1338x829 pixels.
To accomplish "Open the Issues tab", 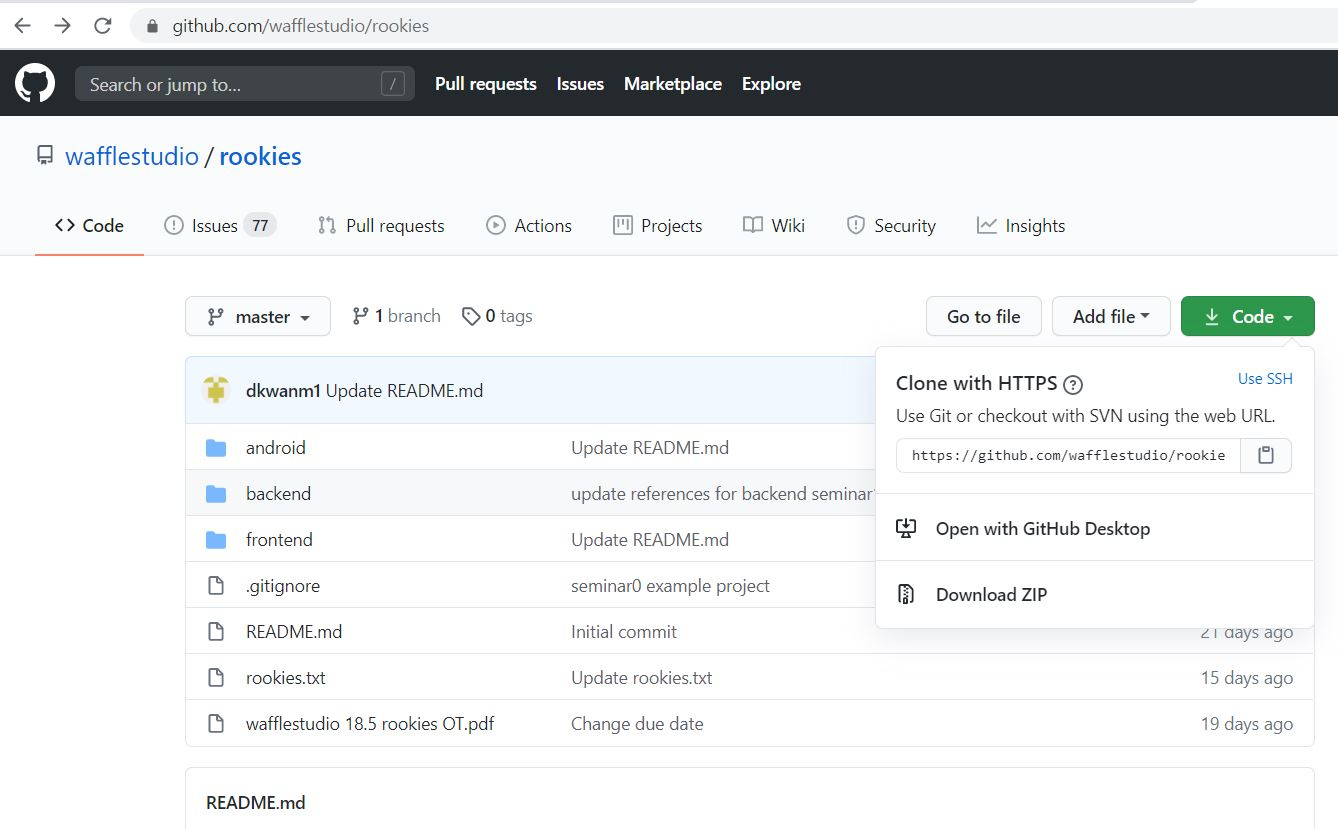I will (x=219, y=226).
